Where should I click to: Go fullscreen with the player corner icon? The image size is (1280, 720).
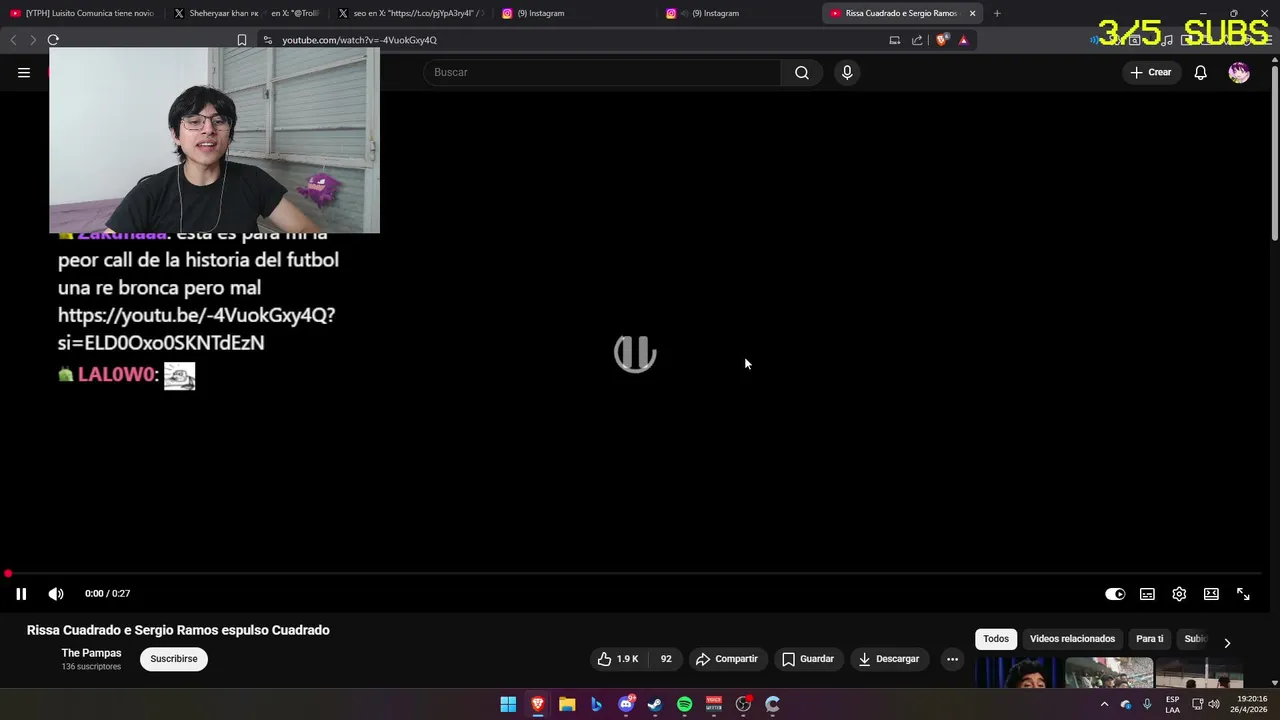coord(1243,594)
